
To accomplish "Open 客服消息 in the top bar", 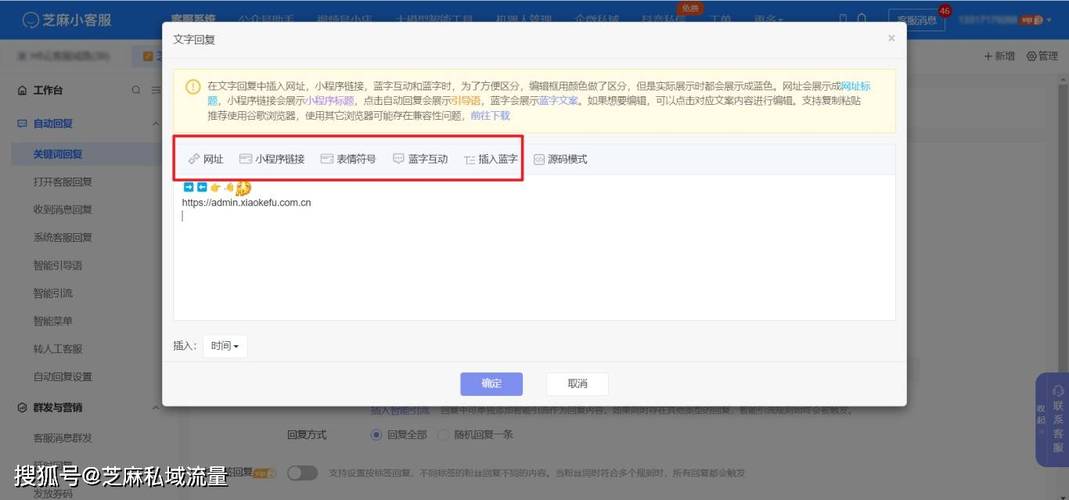I will pyautogui.click(x=917, y=20).
